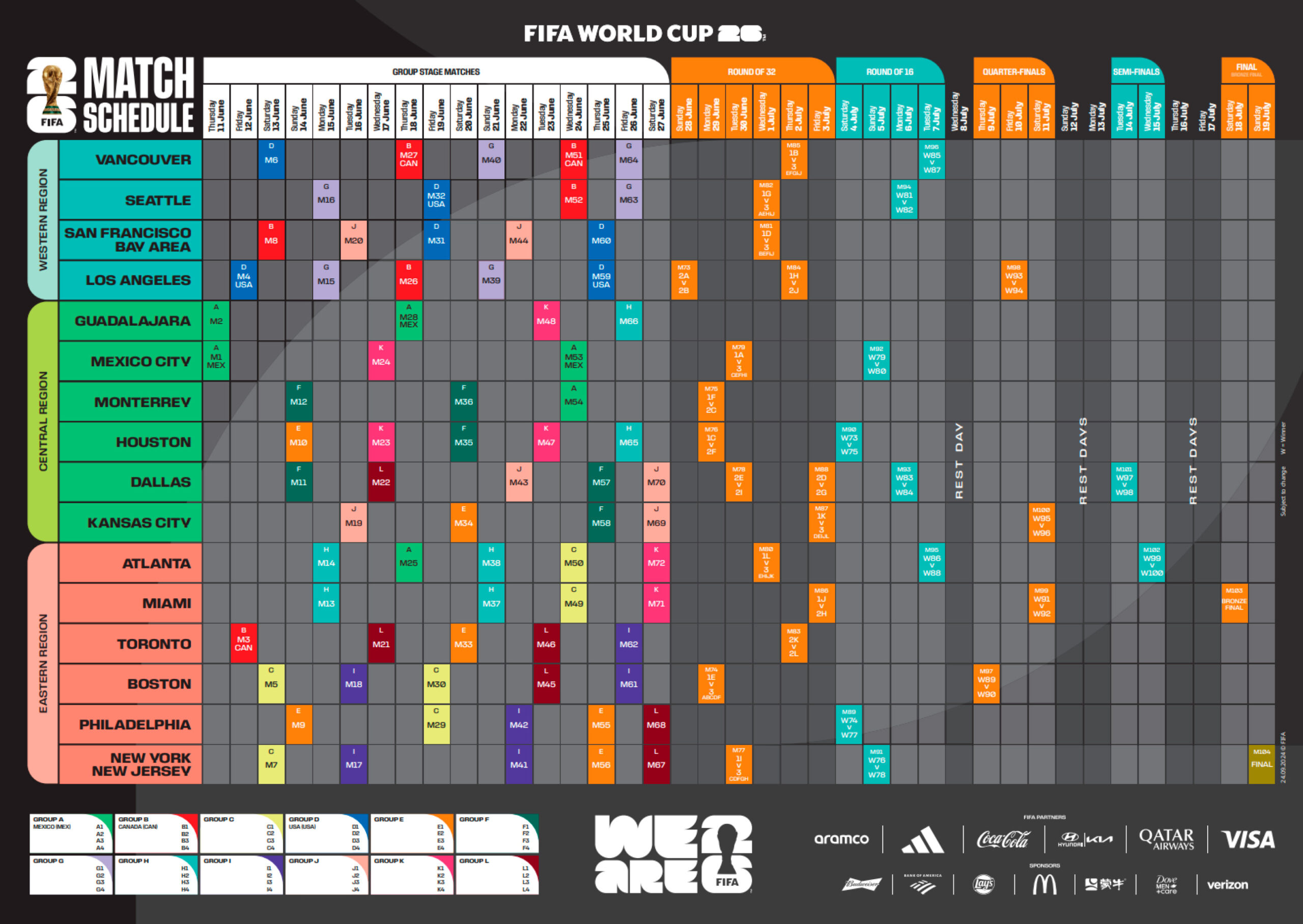Select the Quarter-Finals header tab

pos(1013,72)
